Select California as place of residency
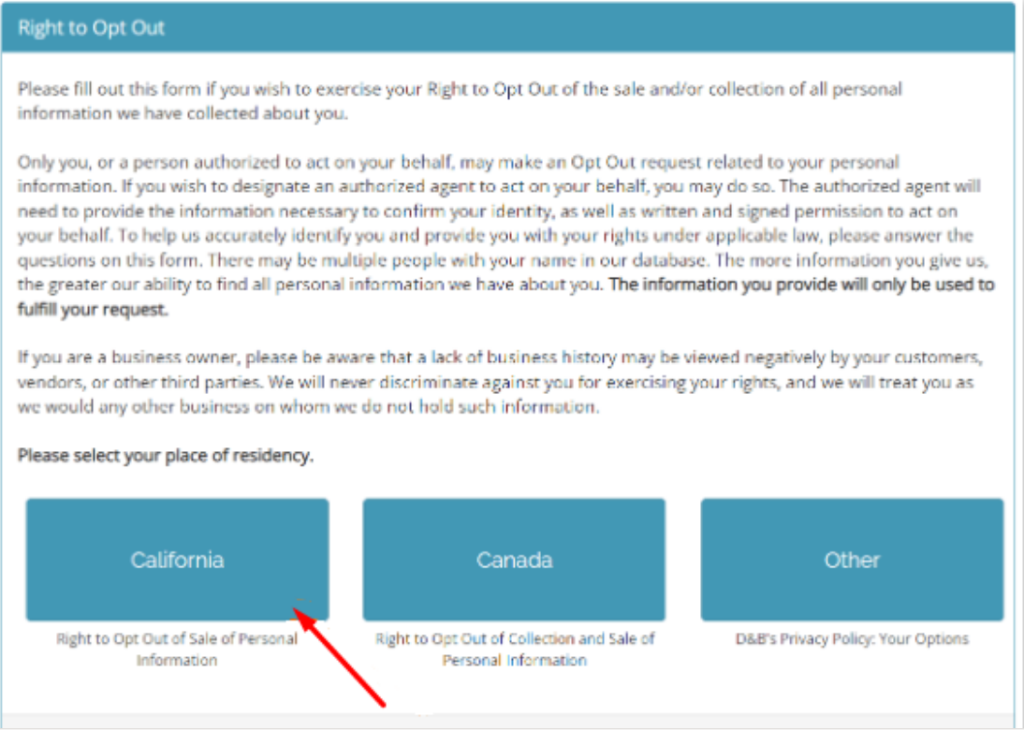 coord(177,559)
